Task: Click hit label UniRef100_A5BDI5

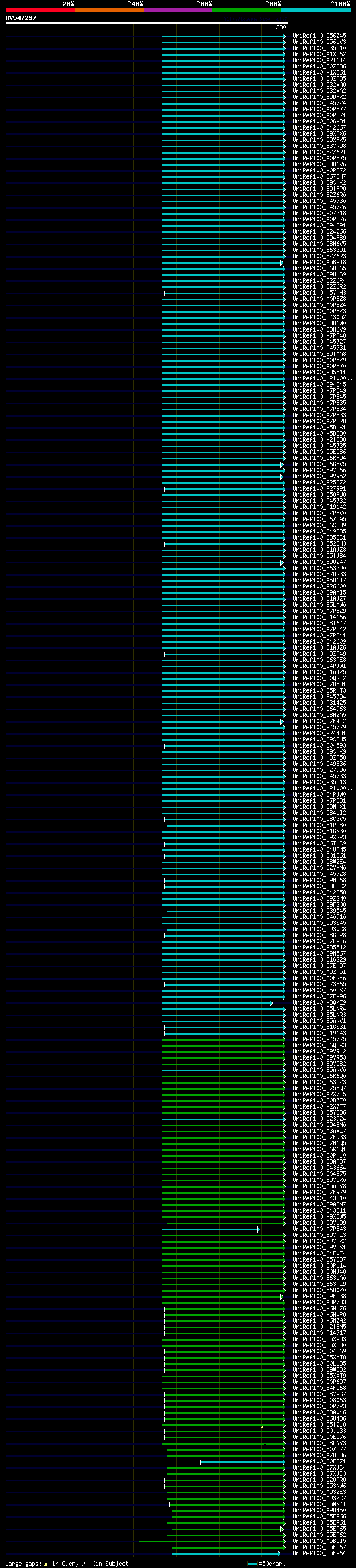Action: 319,1541
